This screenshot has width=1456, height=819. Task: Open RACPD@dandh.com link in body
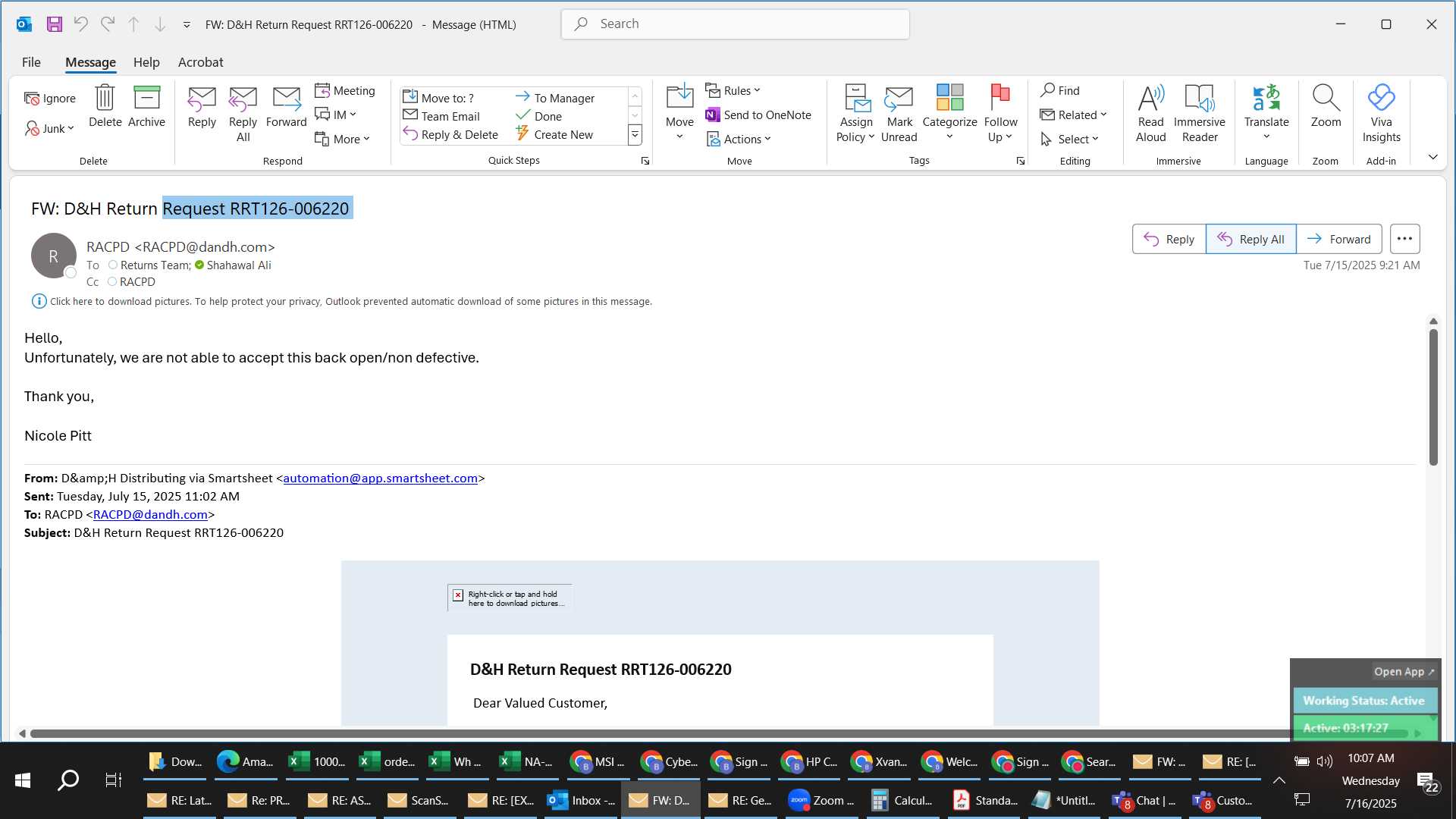coord(150,515)
